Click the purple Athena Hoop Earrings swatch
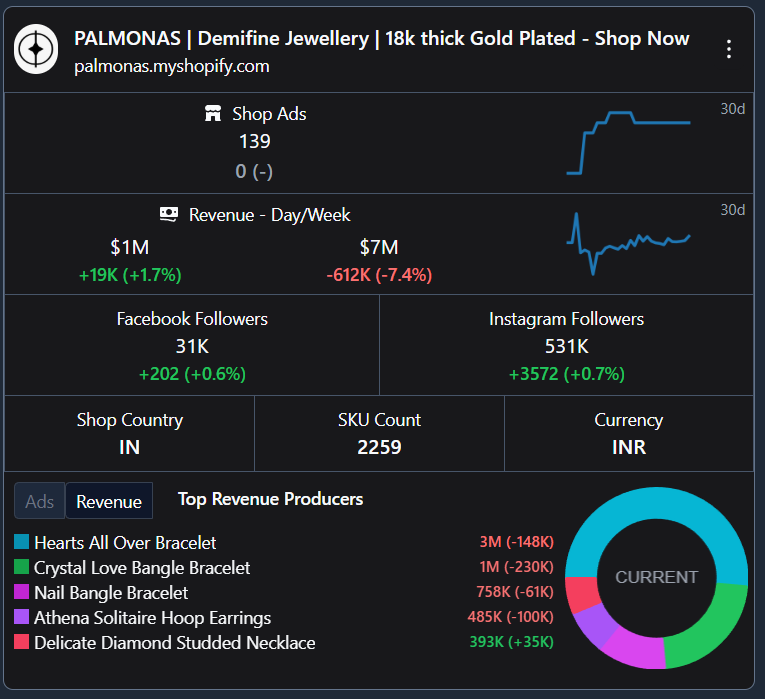765x699 pixels. tap(21, 617)
